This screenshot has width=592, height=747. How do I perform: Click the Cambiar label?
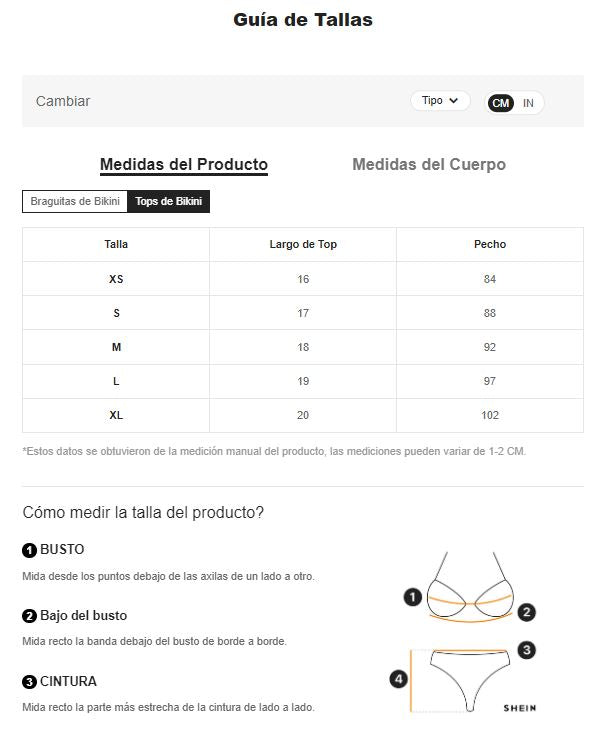pyautogui.click(x=63, y=101)
